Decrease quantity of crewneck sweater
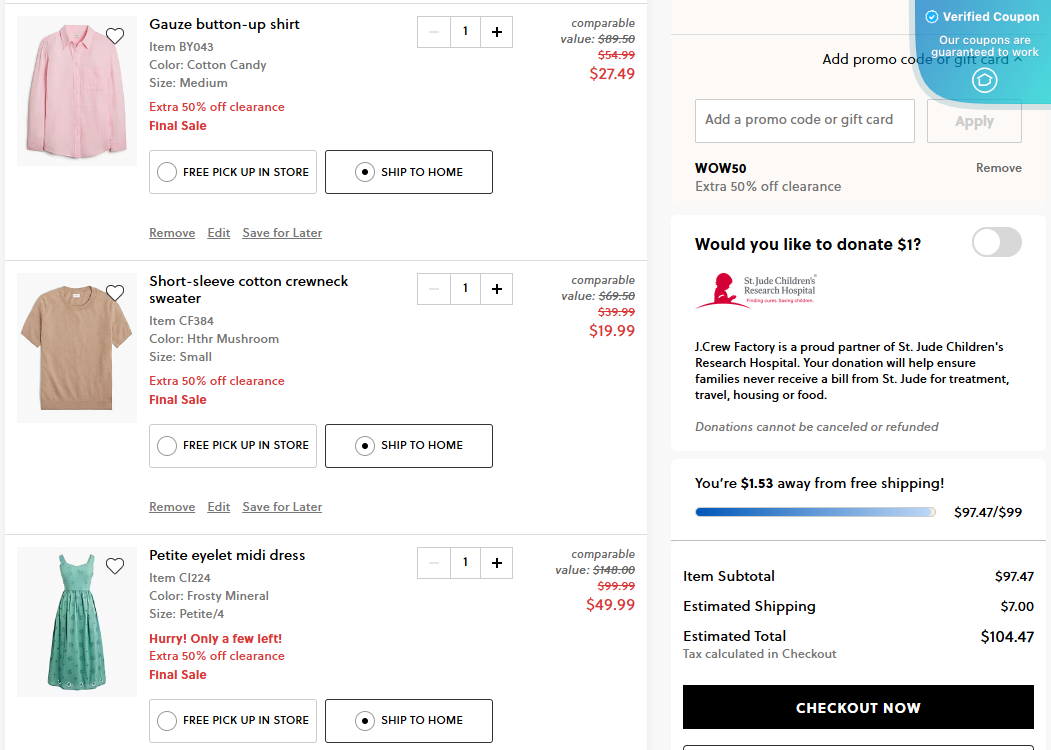The height and width of the screenshot is (750, 1051). [x=433, y=289]
